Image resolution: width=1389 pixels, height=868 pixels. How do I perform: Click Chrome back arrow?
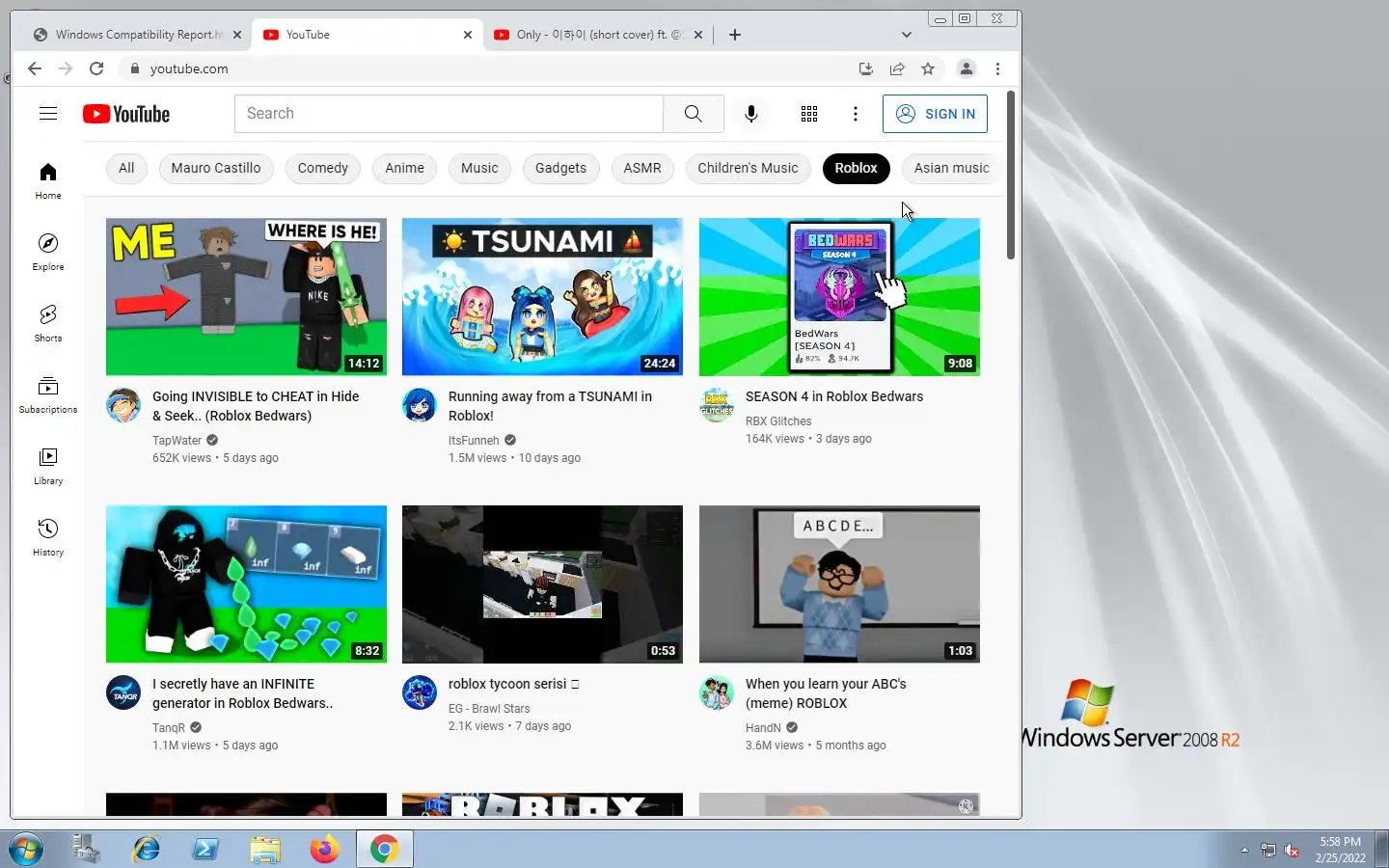[35, 68]
